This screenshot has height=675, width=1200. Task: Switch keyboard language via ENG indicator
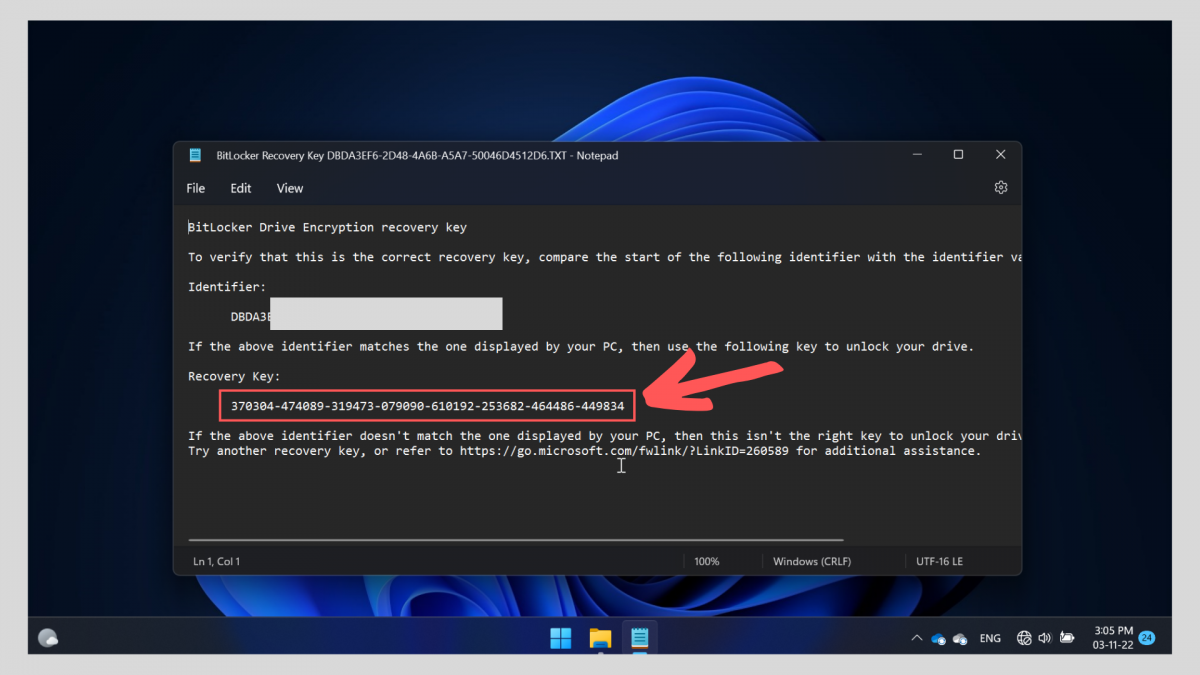pyautogui.click(x=989, y=637)
